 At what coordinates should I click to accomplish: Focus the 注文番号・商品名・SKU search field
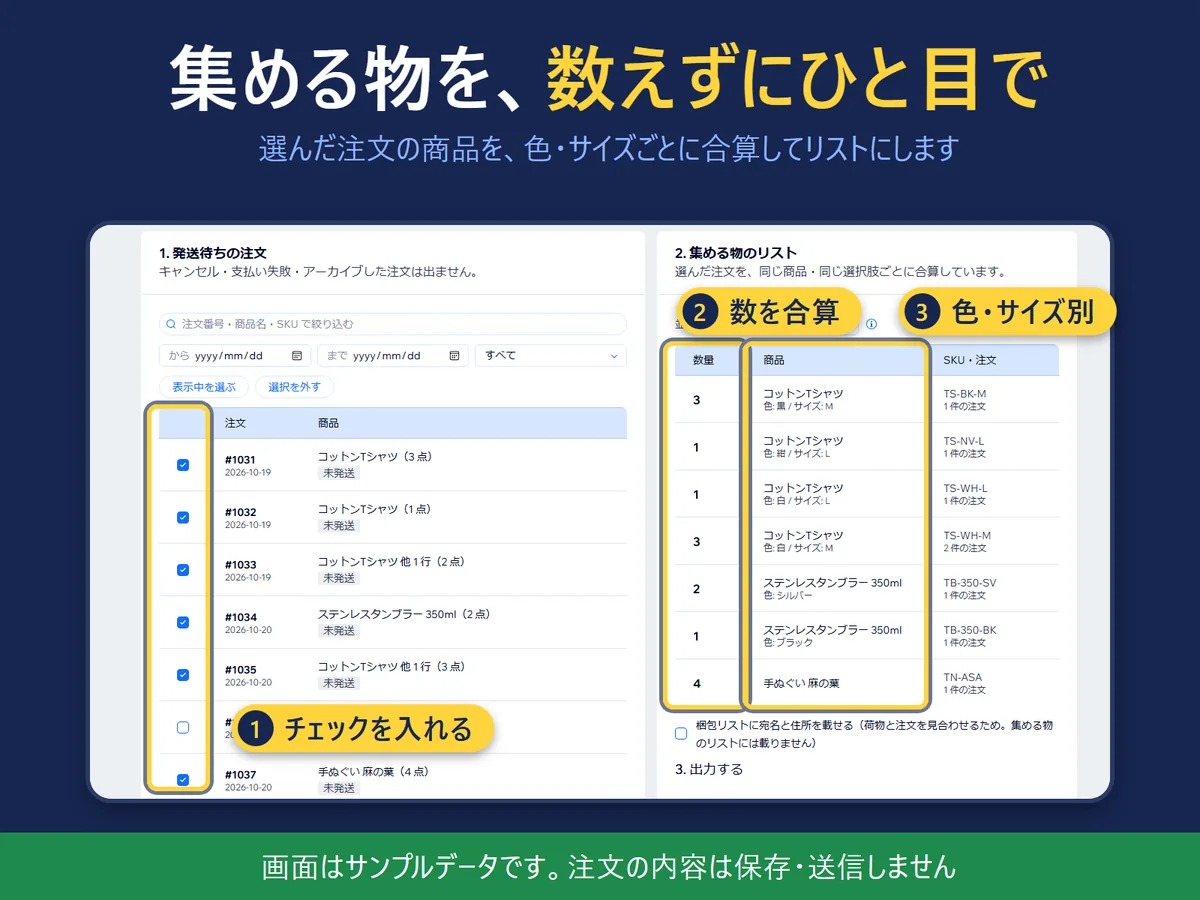click(x=393, y=324)
